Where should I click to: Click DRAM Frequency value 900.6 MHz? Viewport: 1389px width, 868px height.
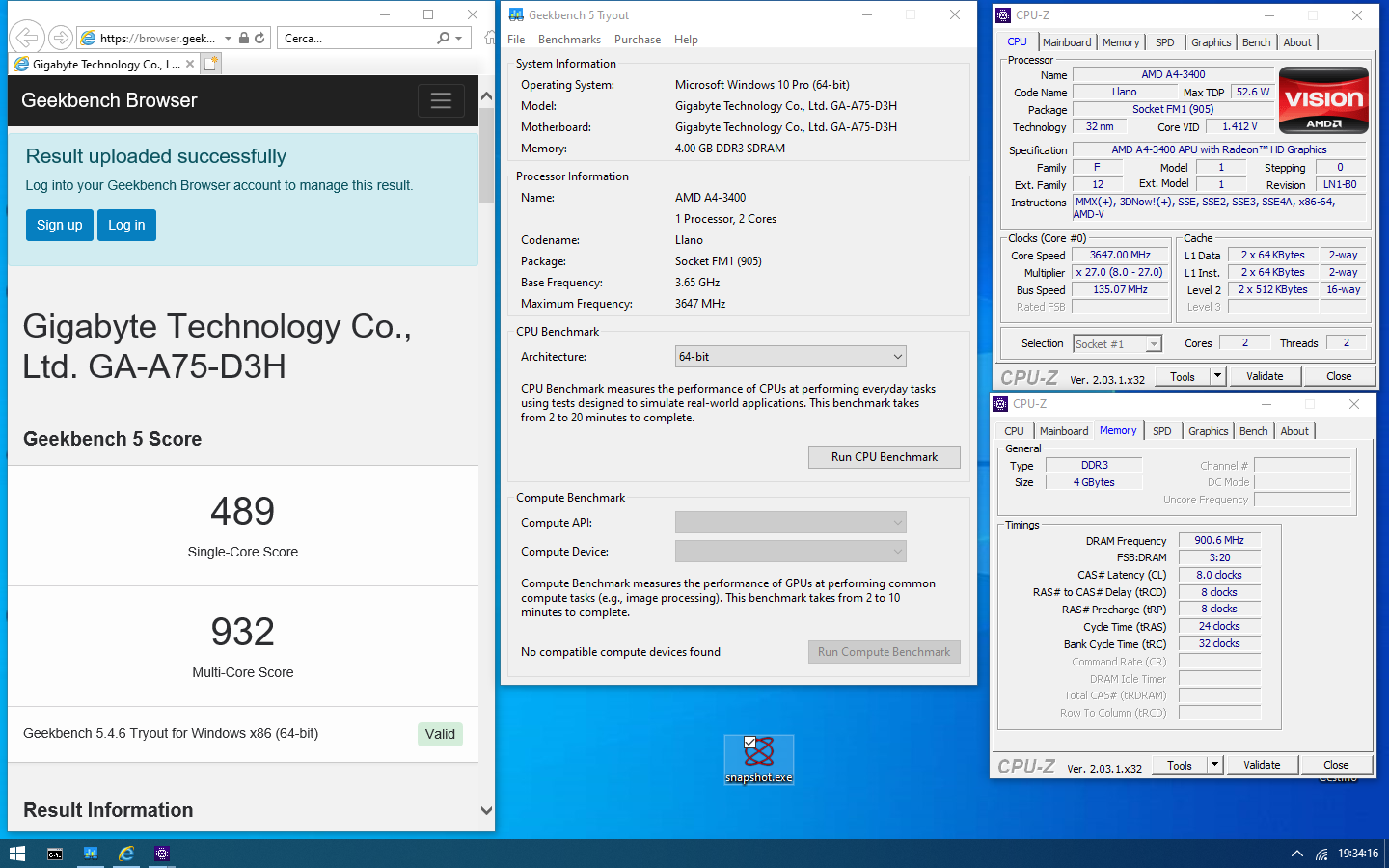(1219, 540)
